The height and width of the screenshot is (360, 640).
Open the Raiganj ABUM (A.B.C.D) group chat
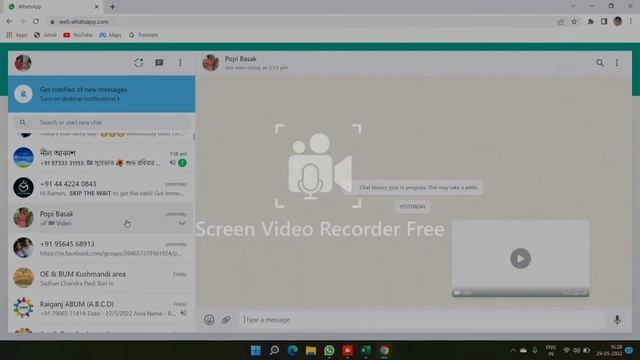click(102, 309)
